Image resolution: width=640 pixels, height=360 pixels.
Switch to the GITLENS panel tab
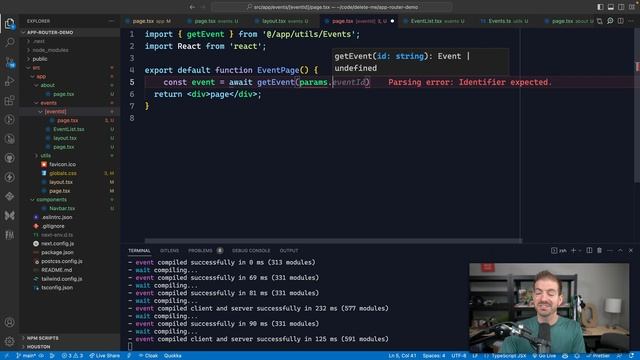(x=169, y=251)
